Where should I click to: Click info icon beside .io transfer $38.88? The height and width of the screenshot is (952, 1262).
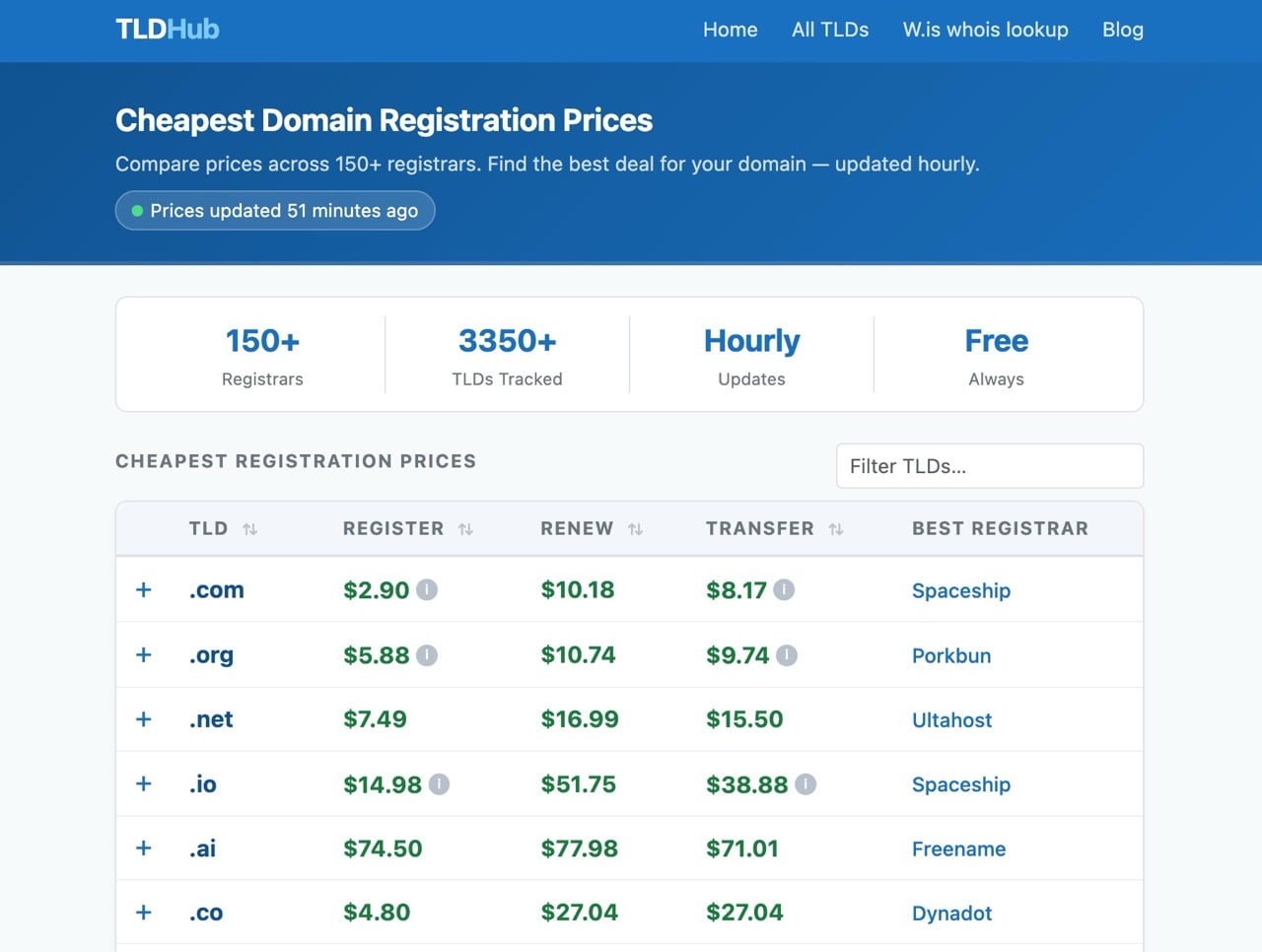click(806, 784)
